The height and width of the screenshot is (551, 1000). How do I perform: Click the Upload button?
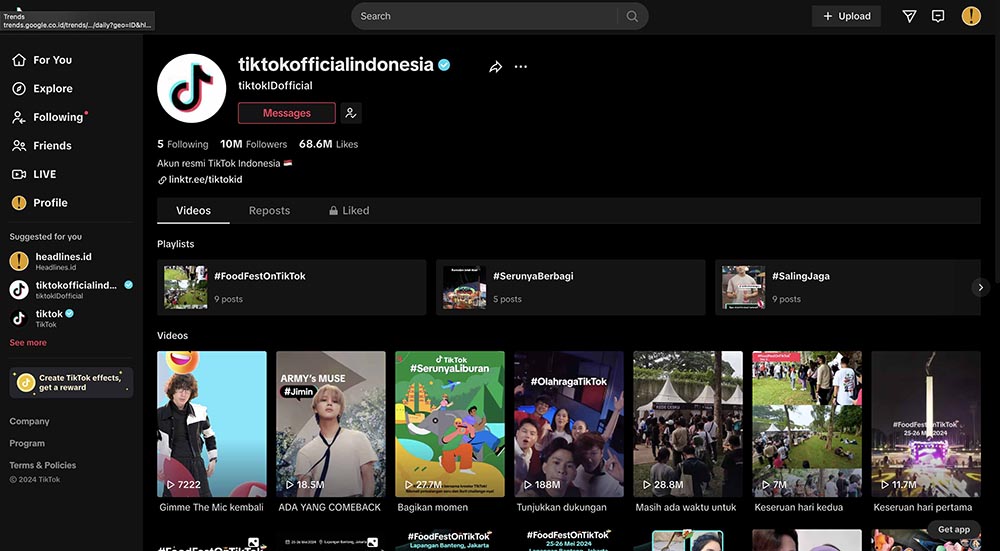(846, 17)
